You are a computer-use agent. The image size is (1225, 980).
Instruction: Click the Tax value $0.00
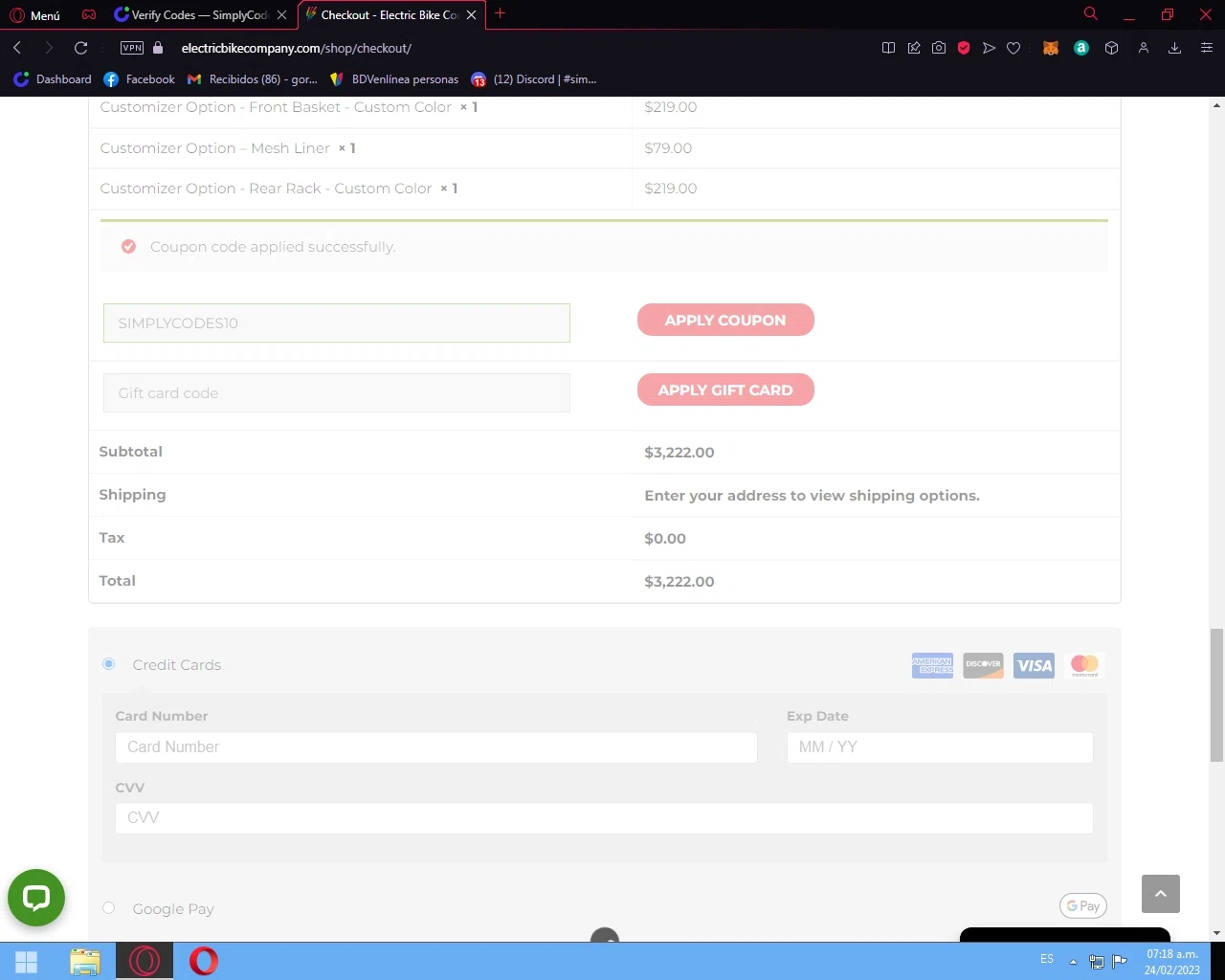[x=665, y=539]
